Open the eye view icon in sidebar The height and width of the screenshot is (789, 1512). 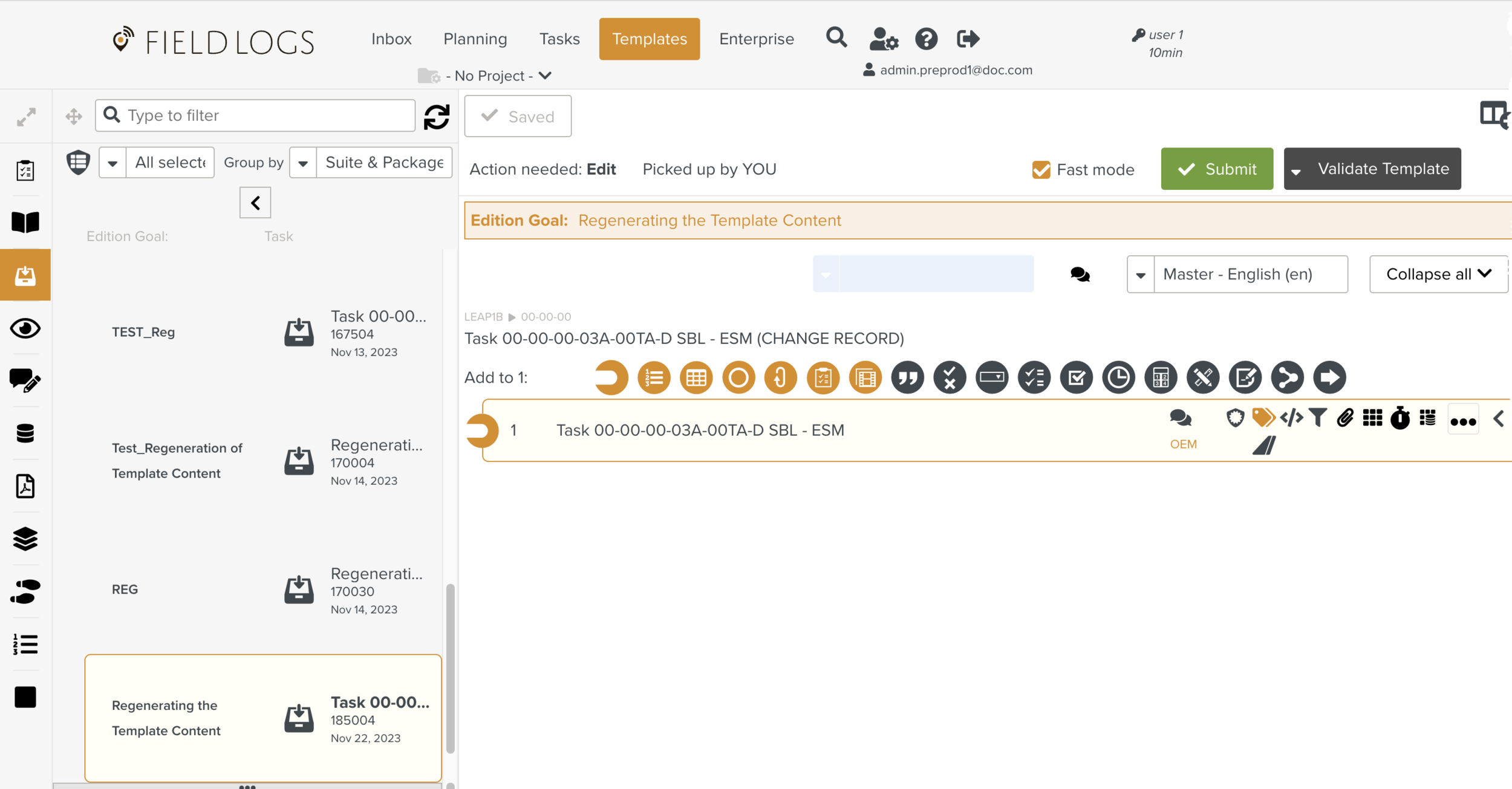[25, 328]
